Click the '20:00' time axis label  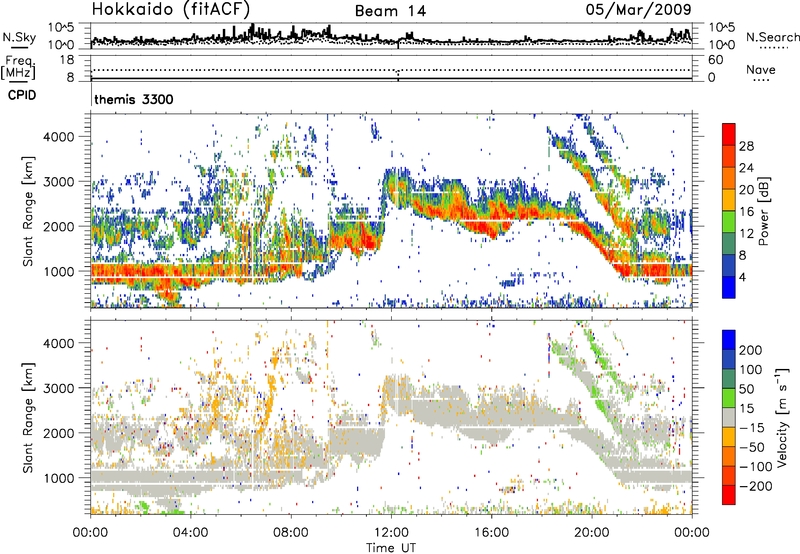[591, 533]
